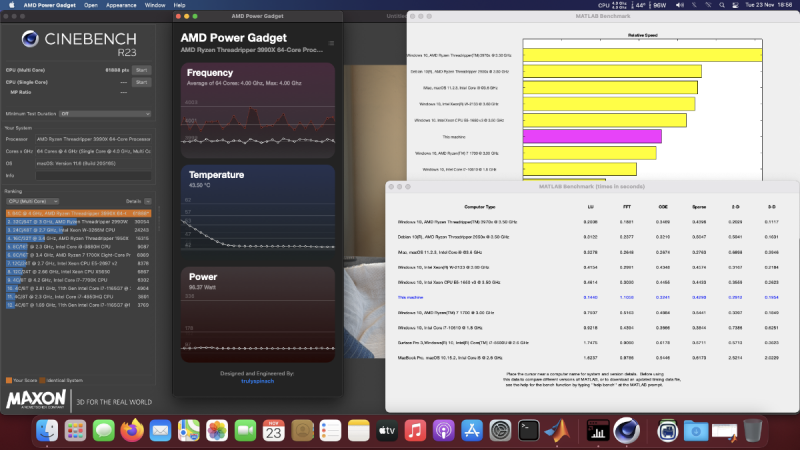This screenshot has height=450, width=800.
Task: Click the top yellow bar in Relative Speed chart
Action: 643,55
